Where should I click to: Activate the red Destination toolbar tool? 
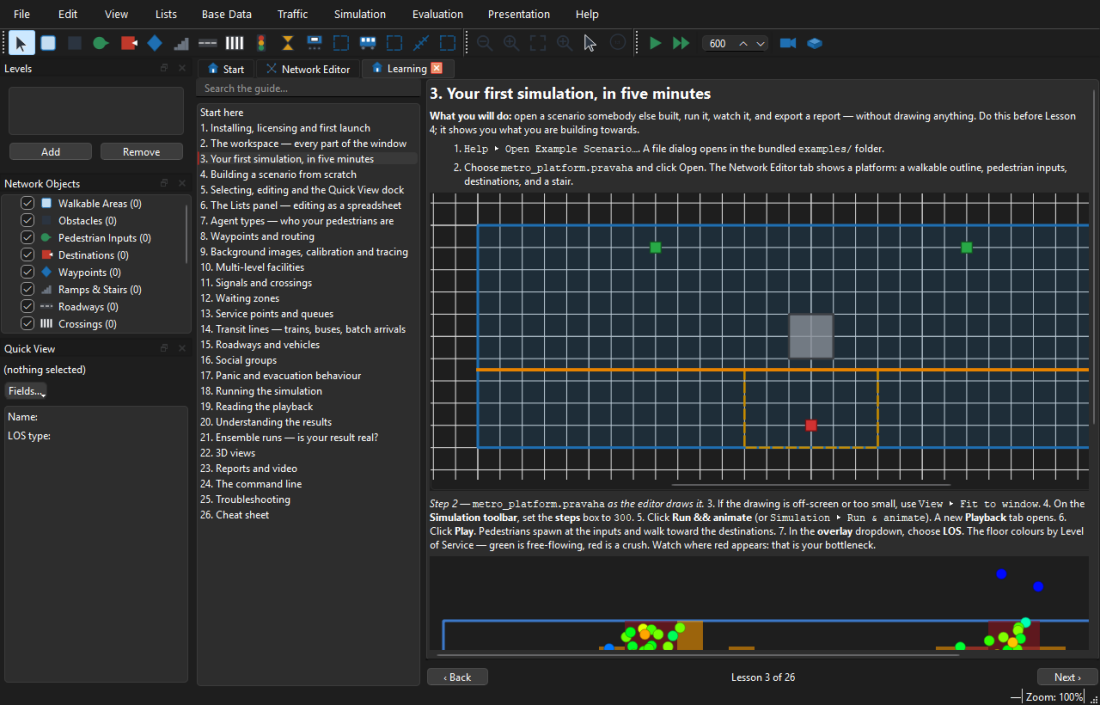pos(128,43)
